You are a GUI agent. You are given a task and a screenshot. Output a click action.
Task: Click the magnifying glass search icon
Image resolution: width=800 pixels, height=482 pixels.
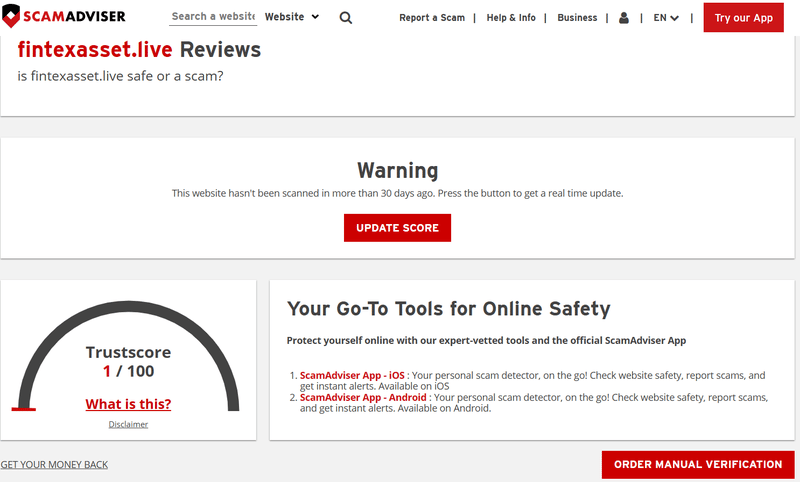(345, 18)
